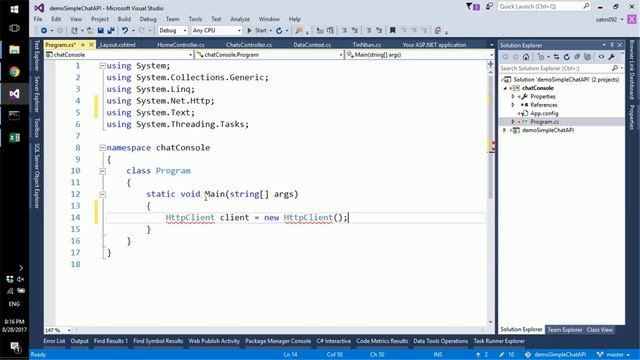Click the user account avatar icon
Screen dimensions: 640x360
coord(632,19)
